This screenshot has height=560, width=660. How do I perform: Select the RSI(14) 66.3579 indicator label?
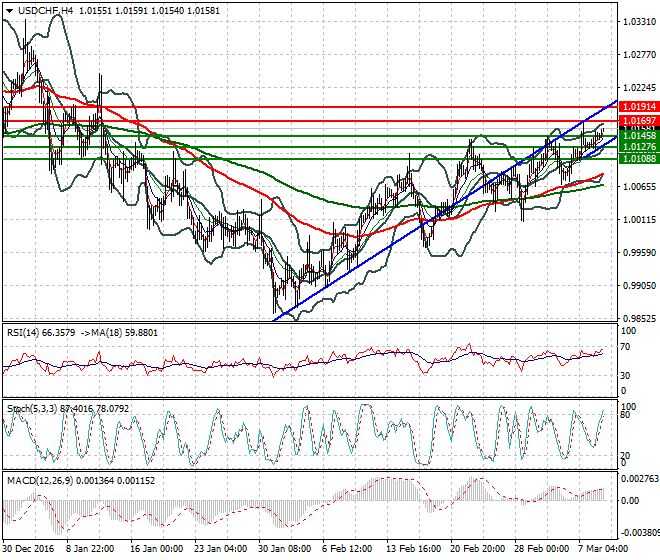(41, 333)
